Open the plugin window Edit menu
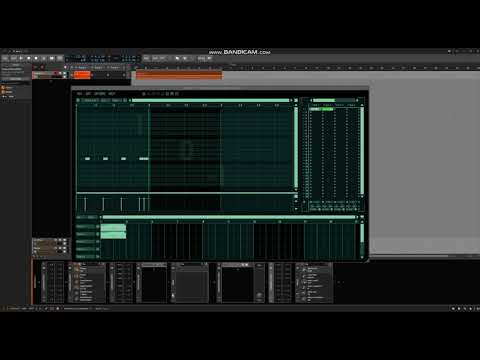This screenshot has height=360, width=480. pos(88,94)
